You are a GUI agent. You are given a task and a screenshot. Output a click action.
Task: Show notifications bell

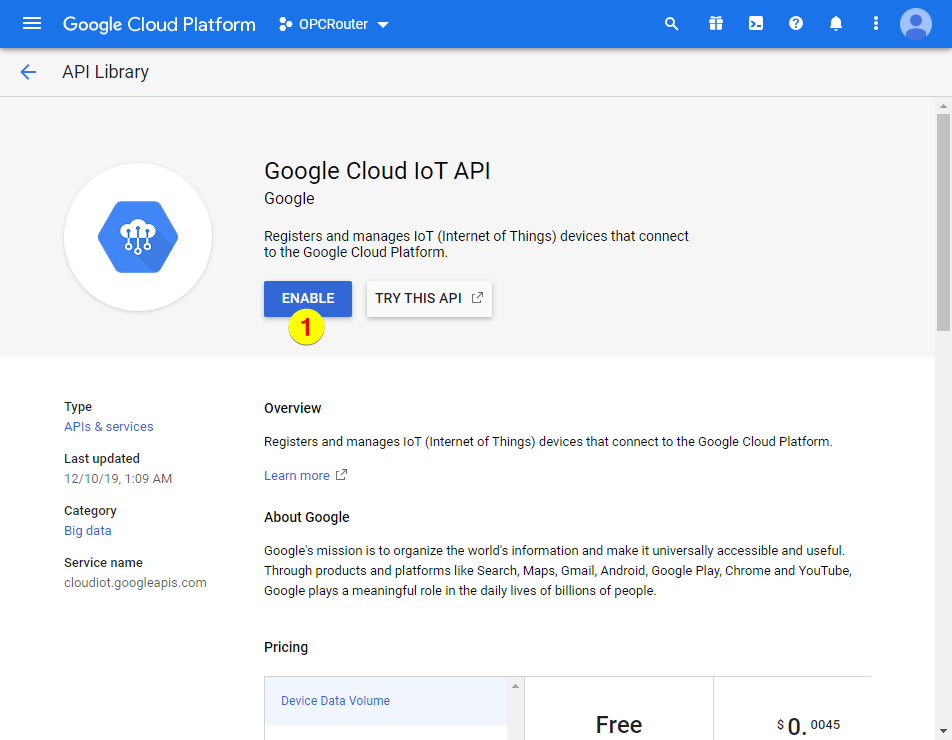(836, 24)
